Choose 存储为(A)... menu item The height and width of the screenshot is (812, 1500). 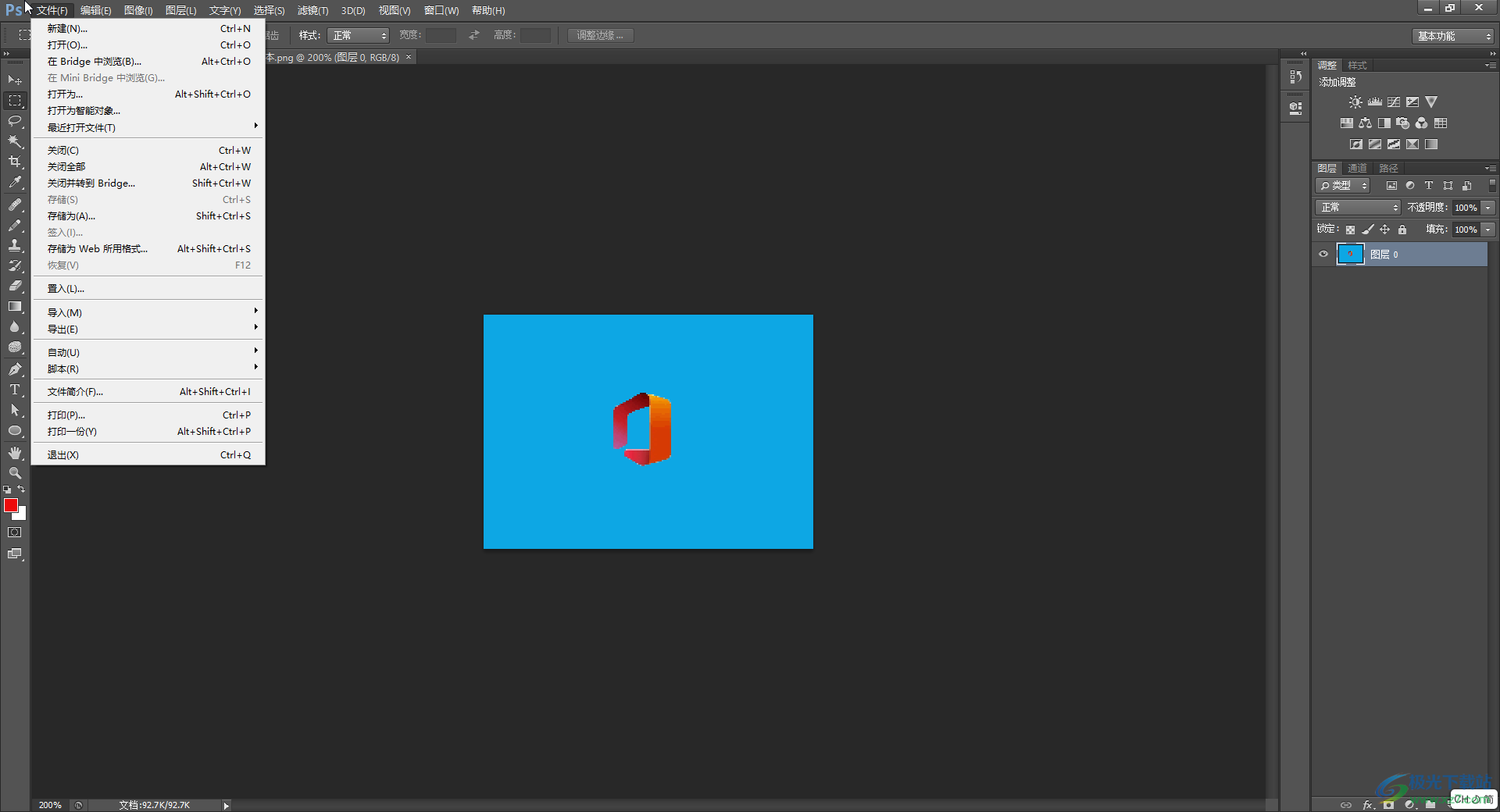click(148, 216)
